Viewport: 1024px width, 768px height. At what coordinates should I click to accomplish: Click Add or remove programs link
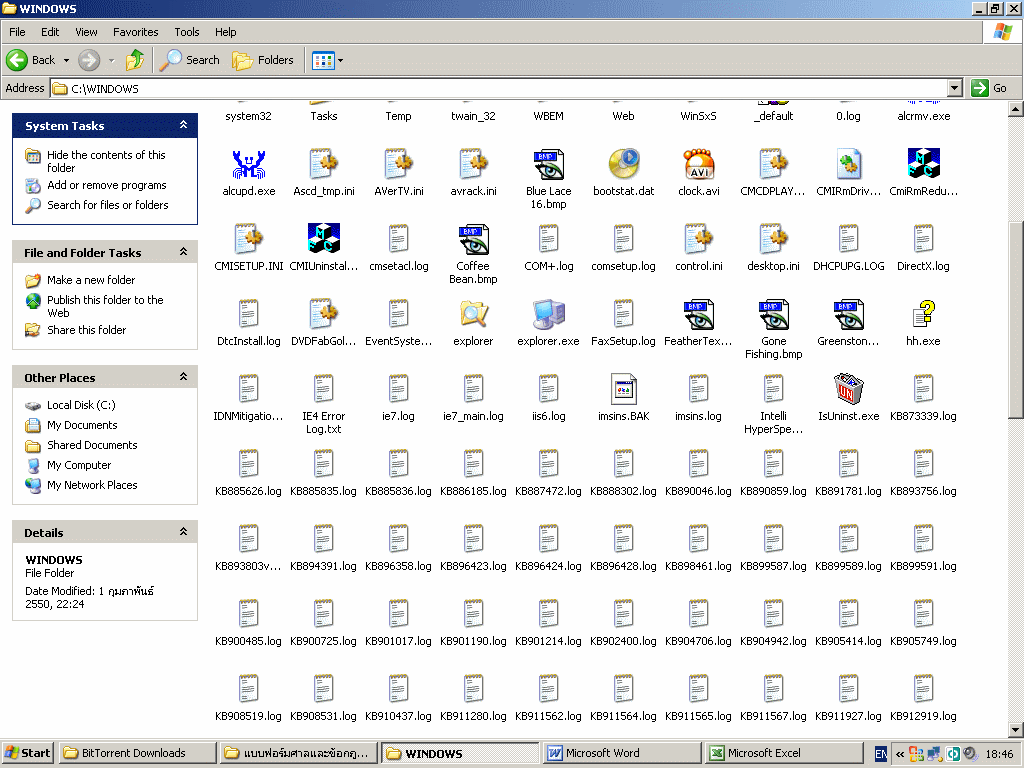click(106, 185)
